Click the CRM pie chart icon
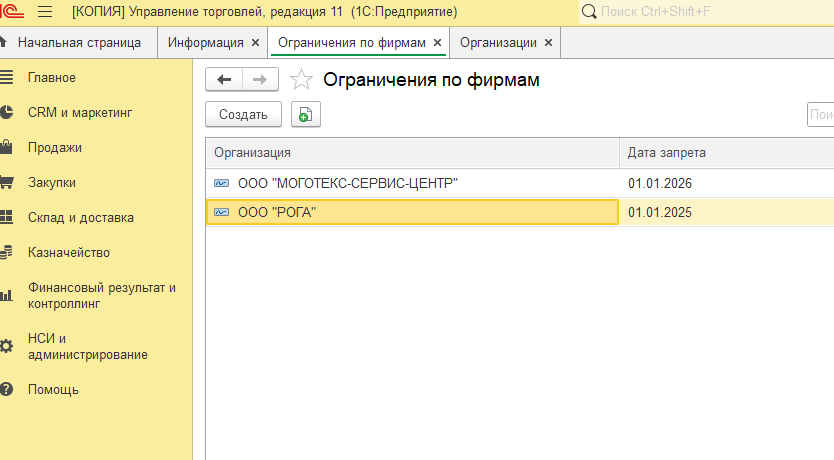The width and height of the screenshot is (834, 460). pos(6,113)
